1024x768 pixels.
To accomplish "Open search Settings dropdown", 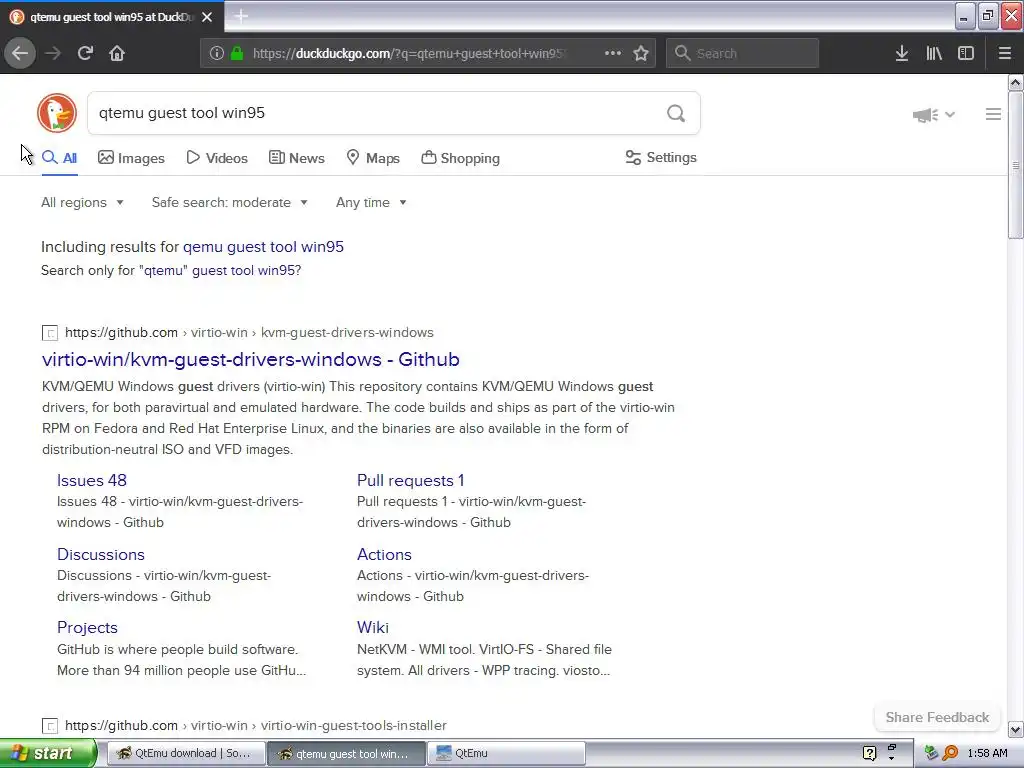I will 661,157.
